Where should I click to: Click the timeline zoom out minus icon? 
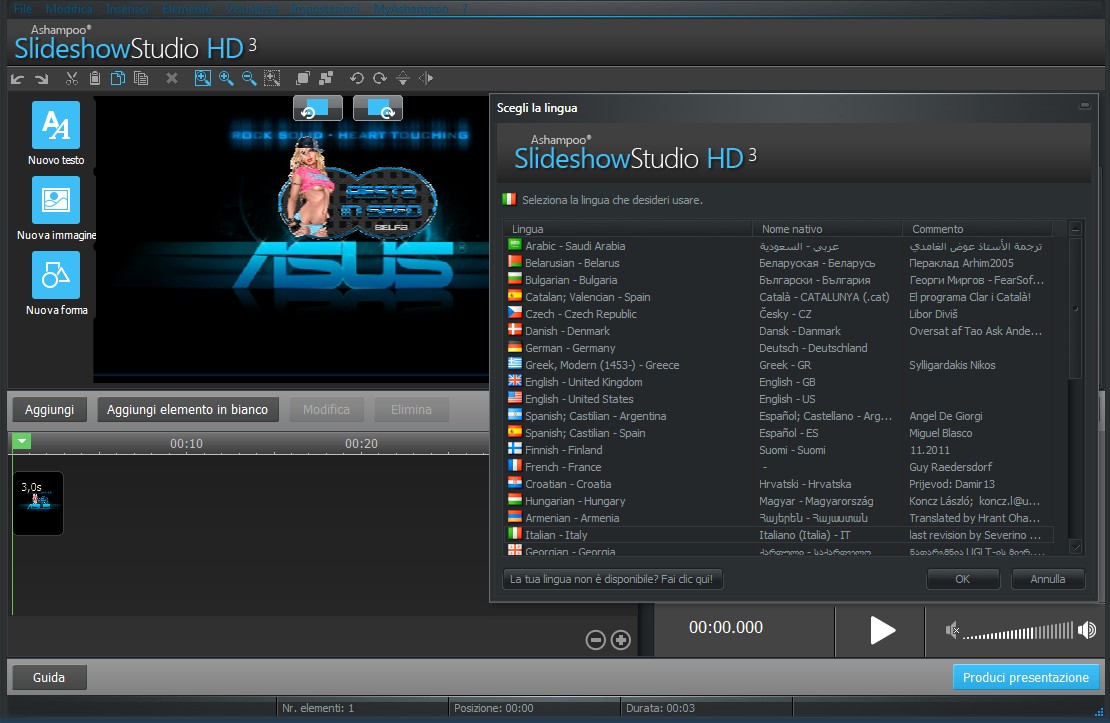tap(596, 640)
